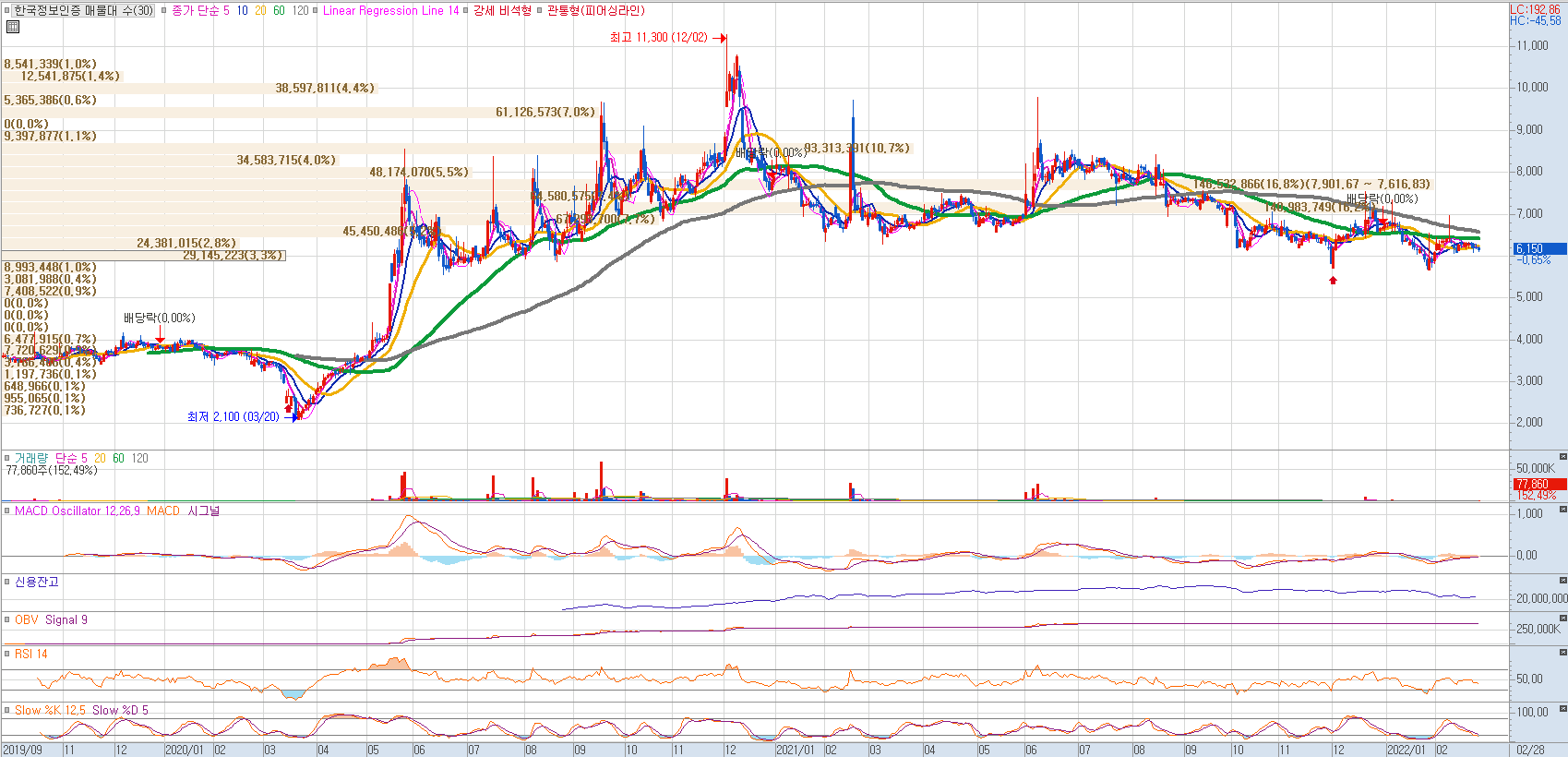Select the OBV indicator label
The width and height of the screenshot is (1568, 757).
coord(27,619)
